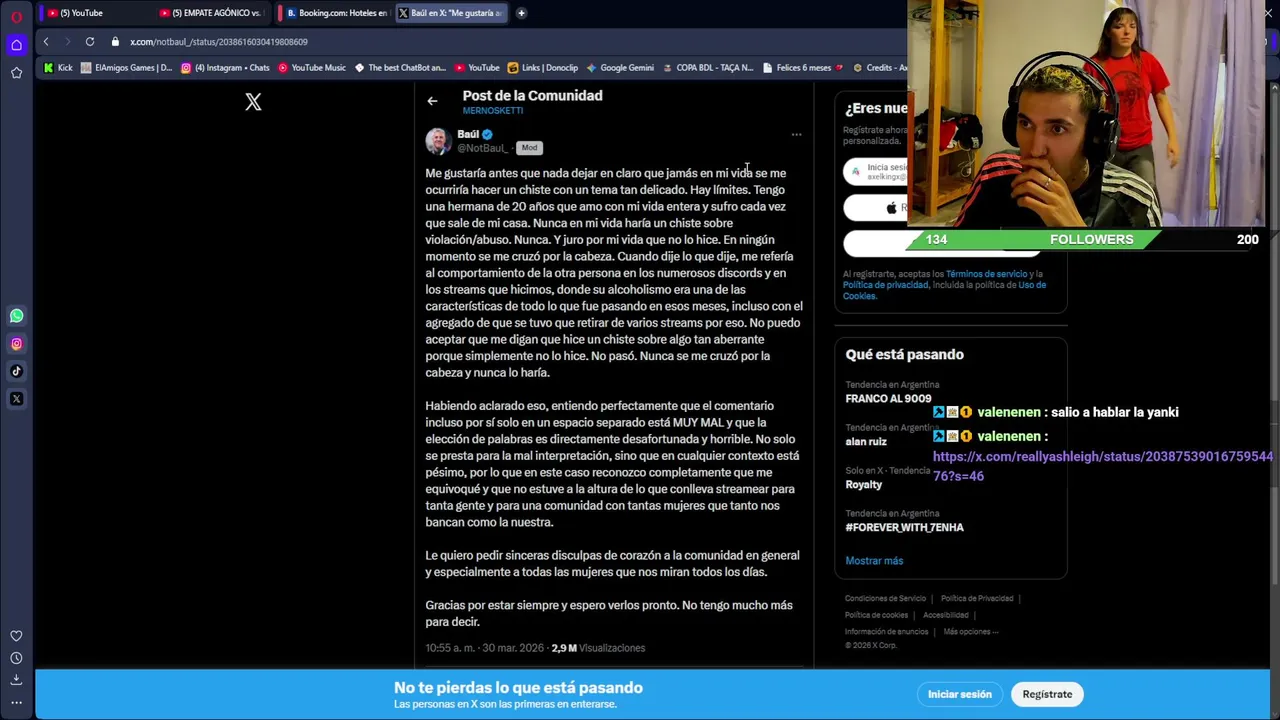Open Política de Privacidad footer link
1280x720 pixels.
click(x=977, y=599)
